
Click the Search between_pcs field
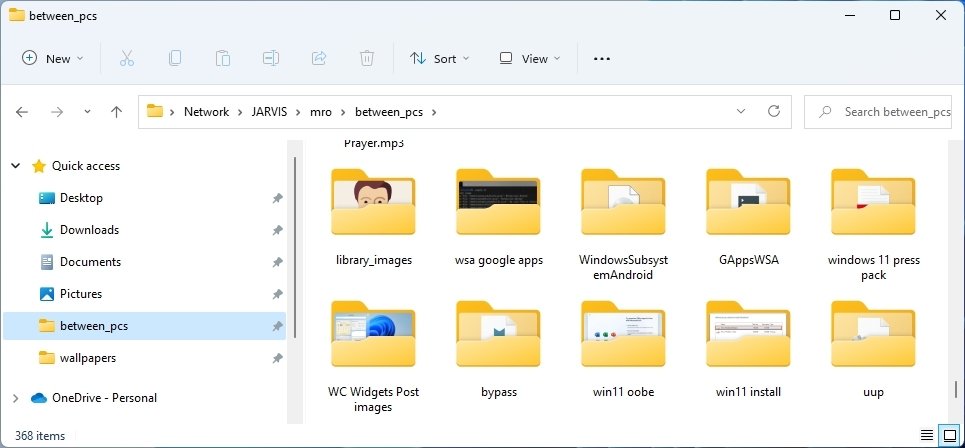click(x=878, y=112)
